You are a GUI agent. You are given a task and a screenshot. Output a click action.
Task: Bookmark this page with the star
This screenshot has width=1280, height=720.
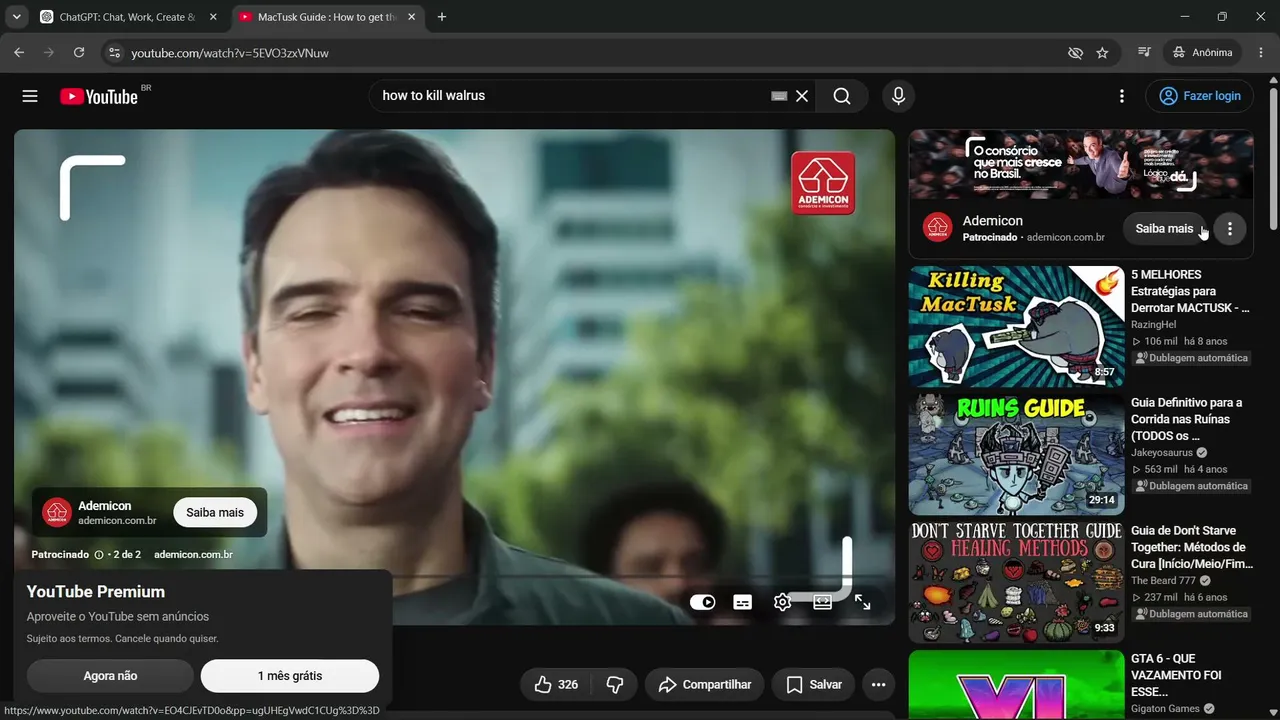1102,52
